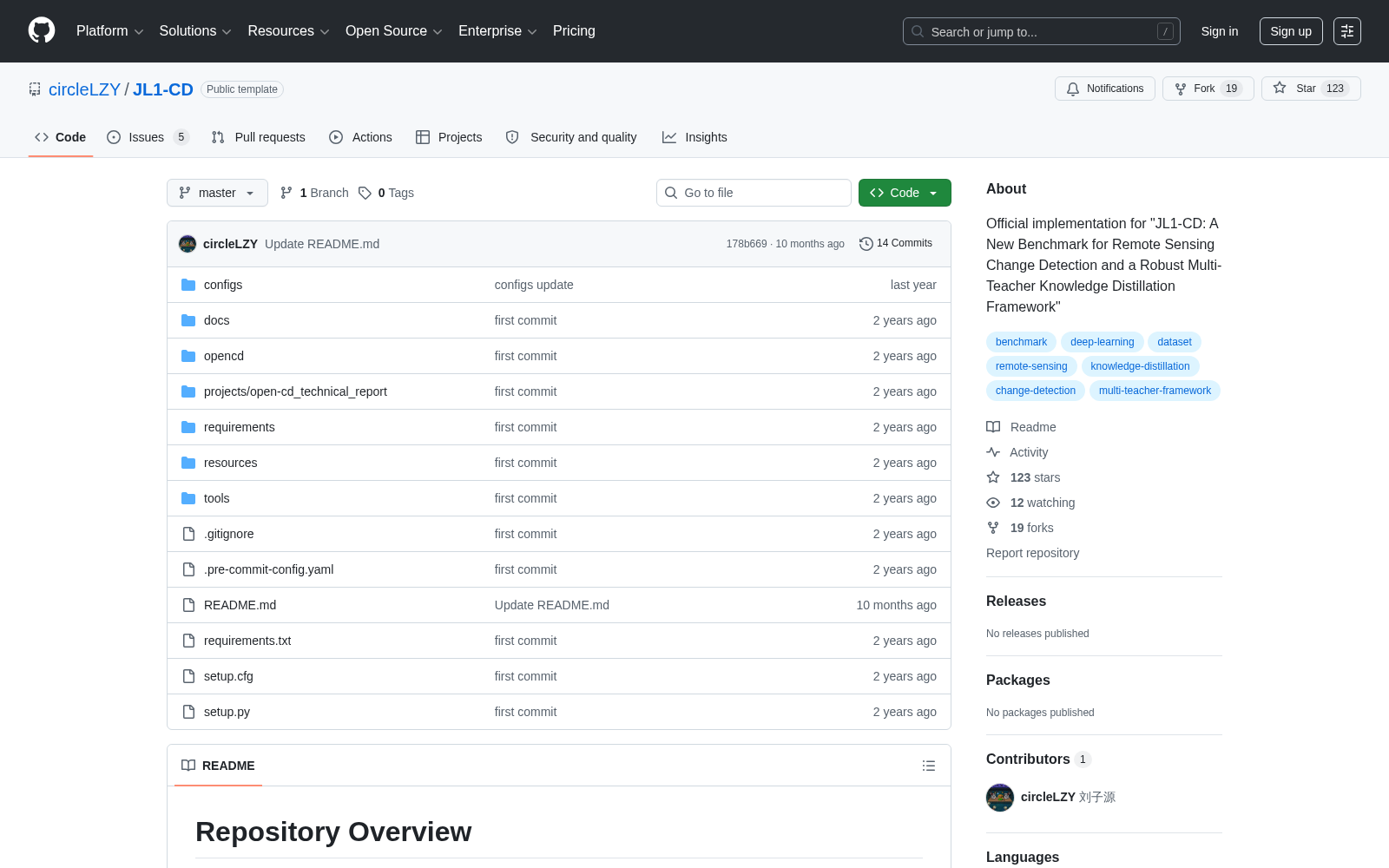Focus the Go to file search field
The image size is (1389, 868).
click(x=754, y=193)
